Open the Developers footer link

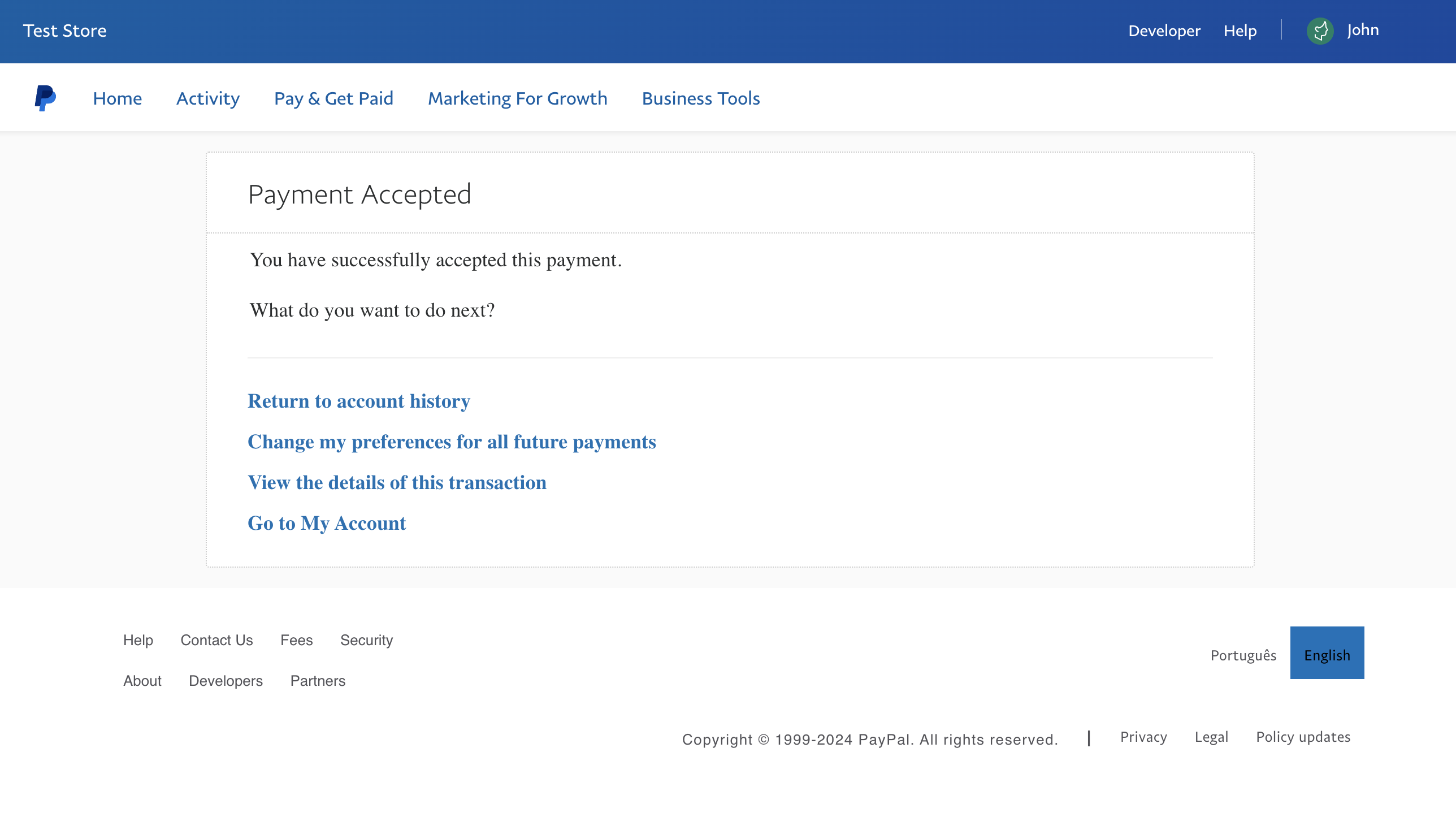[226, 681]
